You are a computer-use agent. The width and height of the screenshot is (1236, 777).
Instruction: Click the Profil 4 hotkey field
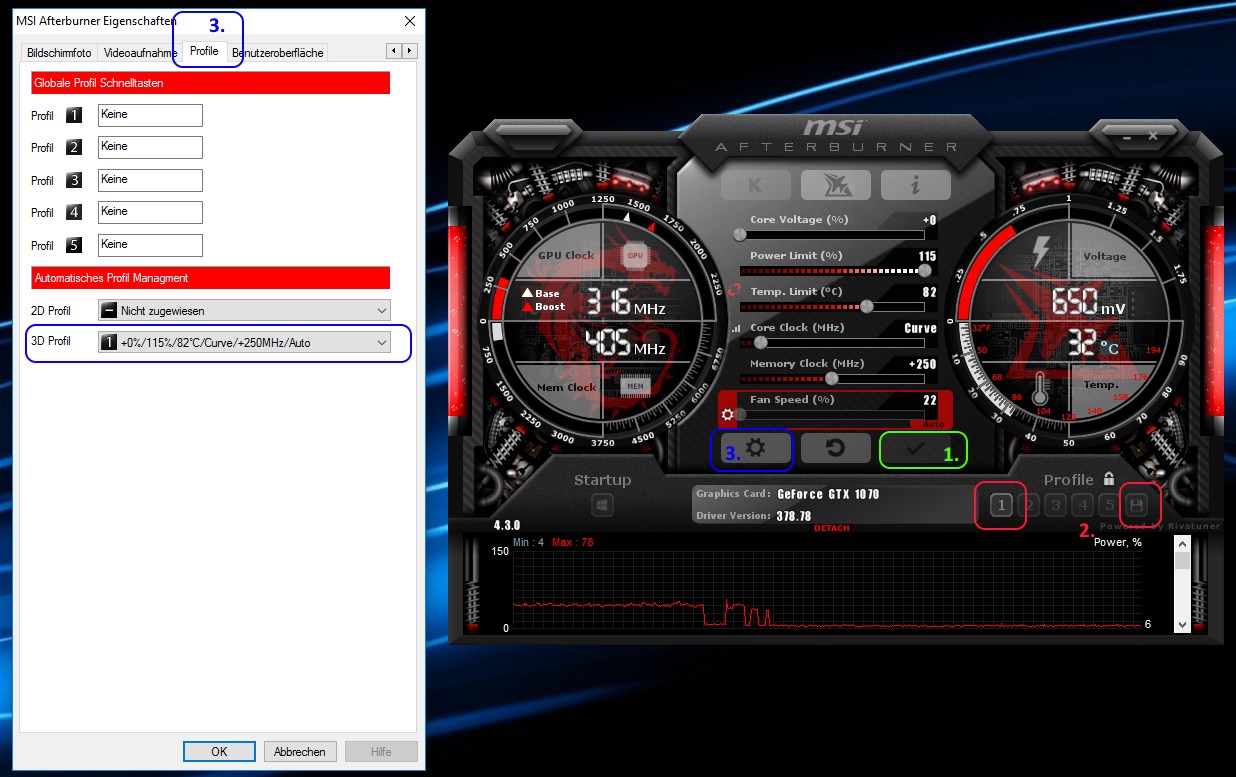(x=150, y=212)
